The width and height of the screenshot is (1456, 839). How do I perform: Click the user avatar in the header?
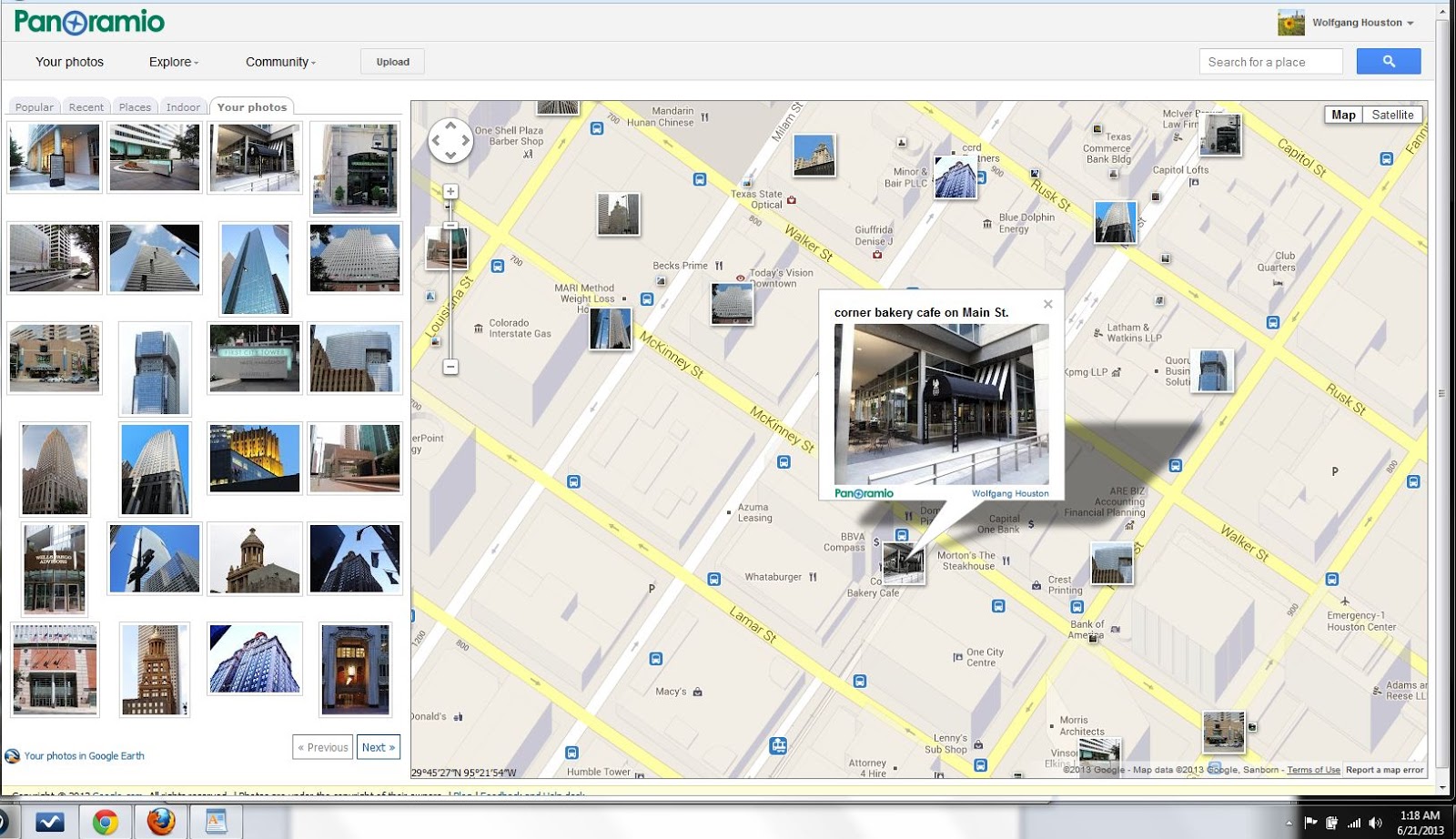[x=1291, y=23]
